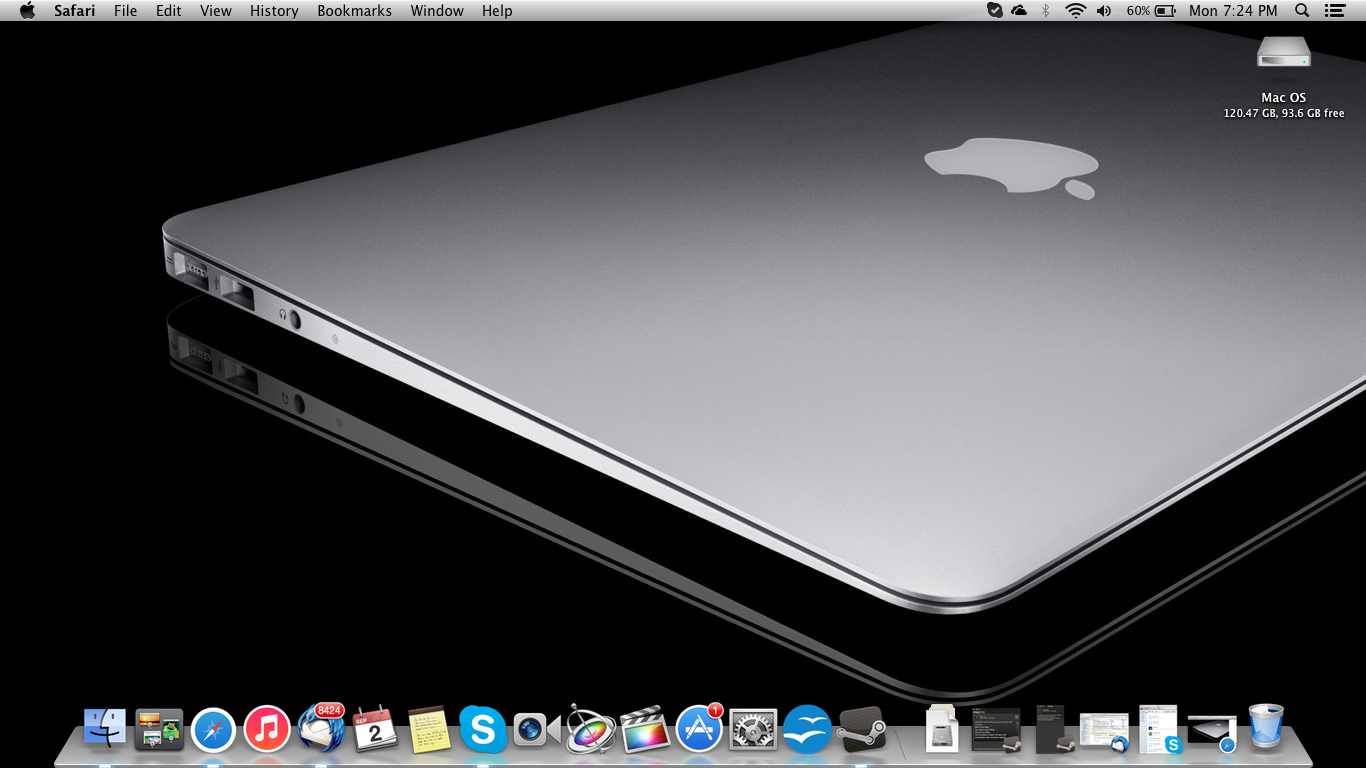This screenshot has height=768, width=1366.
Task: Open the Edit menu
Action: pyautogui.click(x=169, y=11)
